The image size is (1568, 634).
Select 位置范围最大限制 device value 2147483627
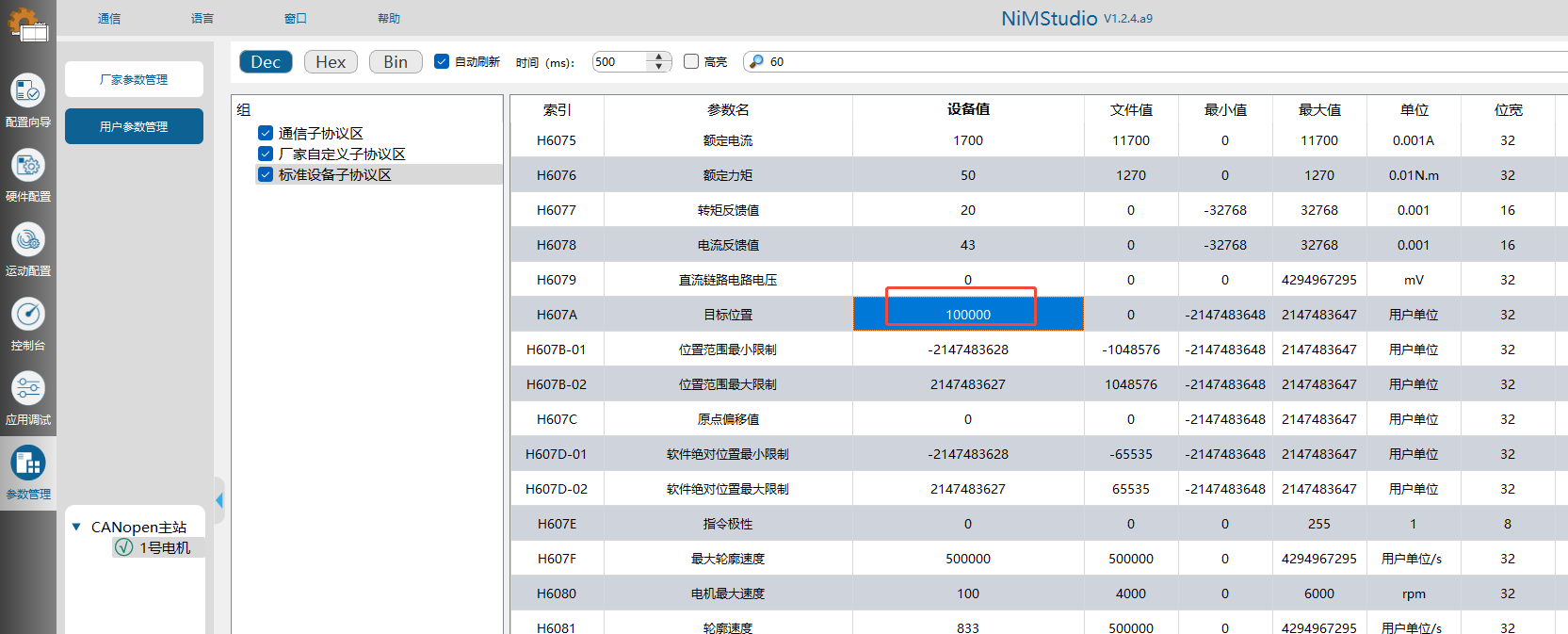[x=968, y=384]
